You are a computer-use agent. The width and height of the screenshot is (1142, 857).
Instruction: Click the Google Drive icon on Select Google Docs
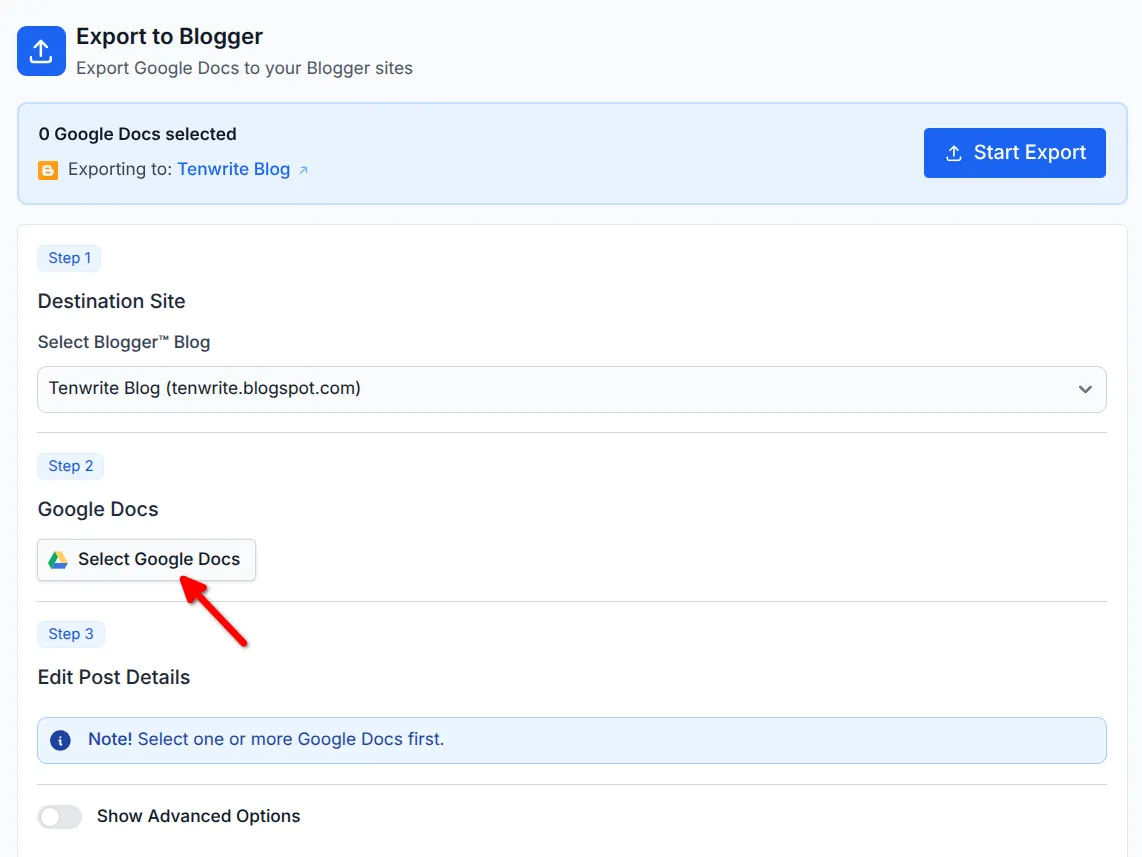tap(60, 559)
